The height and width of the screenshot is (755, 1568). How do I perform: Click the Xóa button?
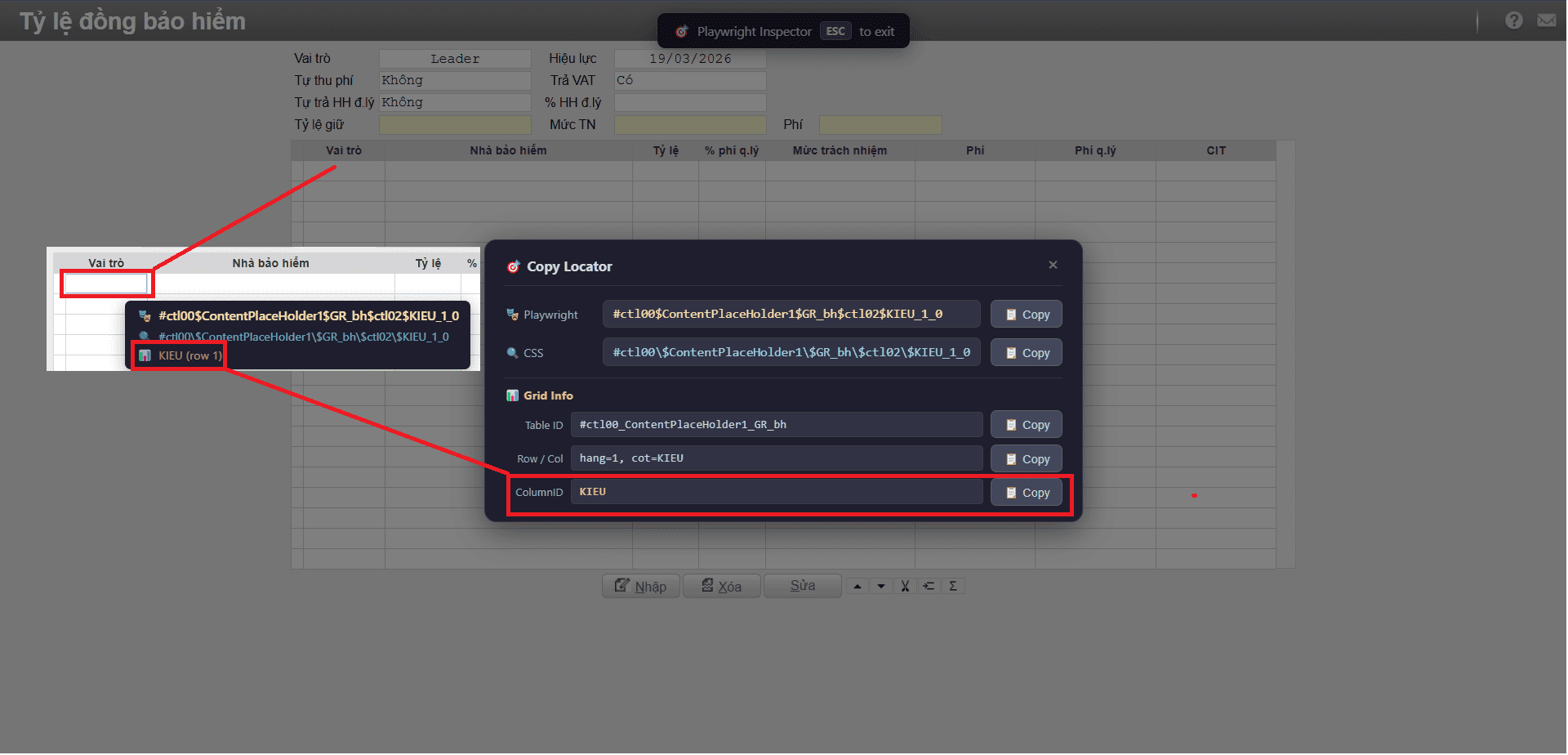(722, 586)
